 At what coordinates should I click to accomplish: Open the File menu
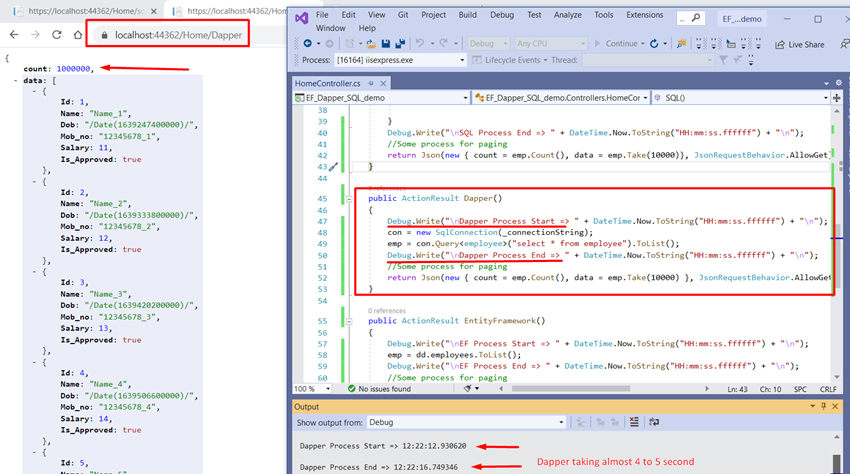(x=322, y=15)
